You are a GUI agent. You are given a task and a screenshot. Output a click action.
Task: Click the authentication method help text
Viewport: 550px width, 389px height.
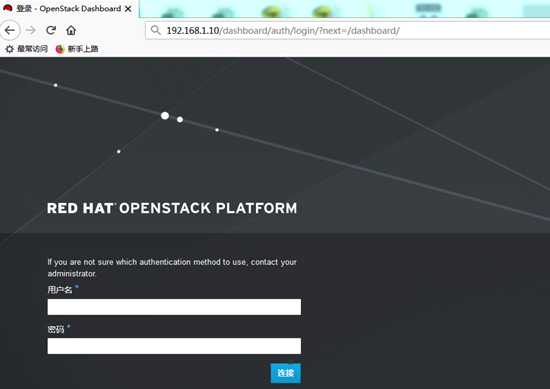pyautogui.click(x=172, y=268)
